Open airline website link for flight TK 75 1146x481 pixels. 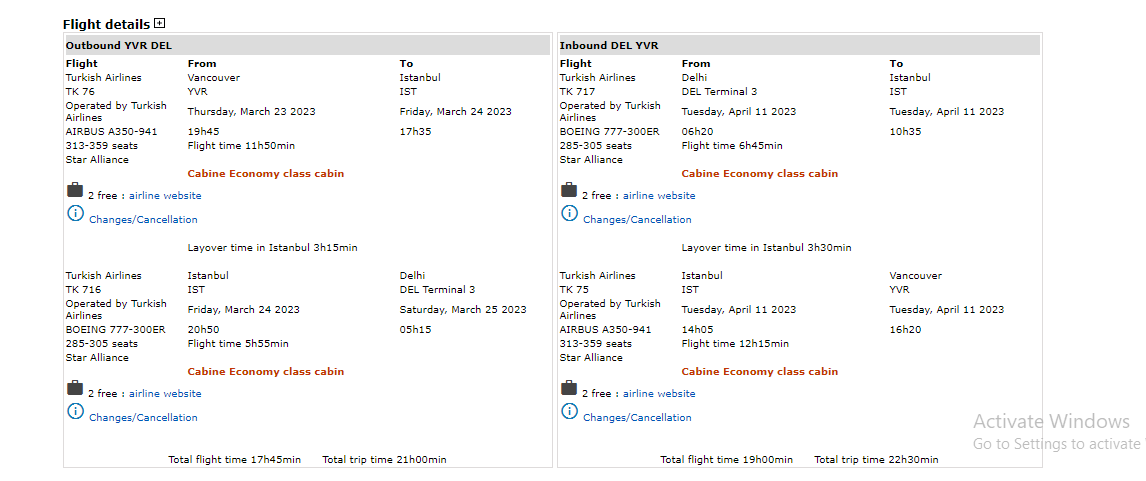coord(659,394)
